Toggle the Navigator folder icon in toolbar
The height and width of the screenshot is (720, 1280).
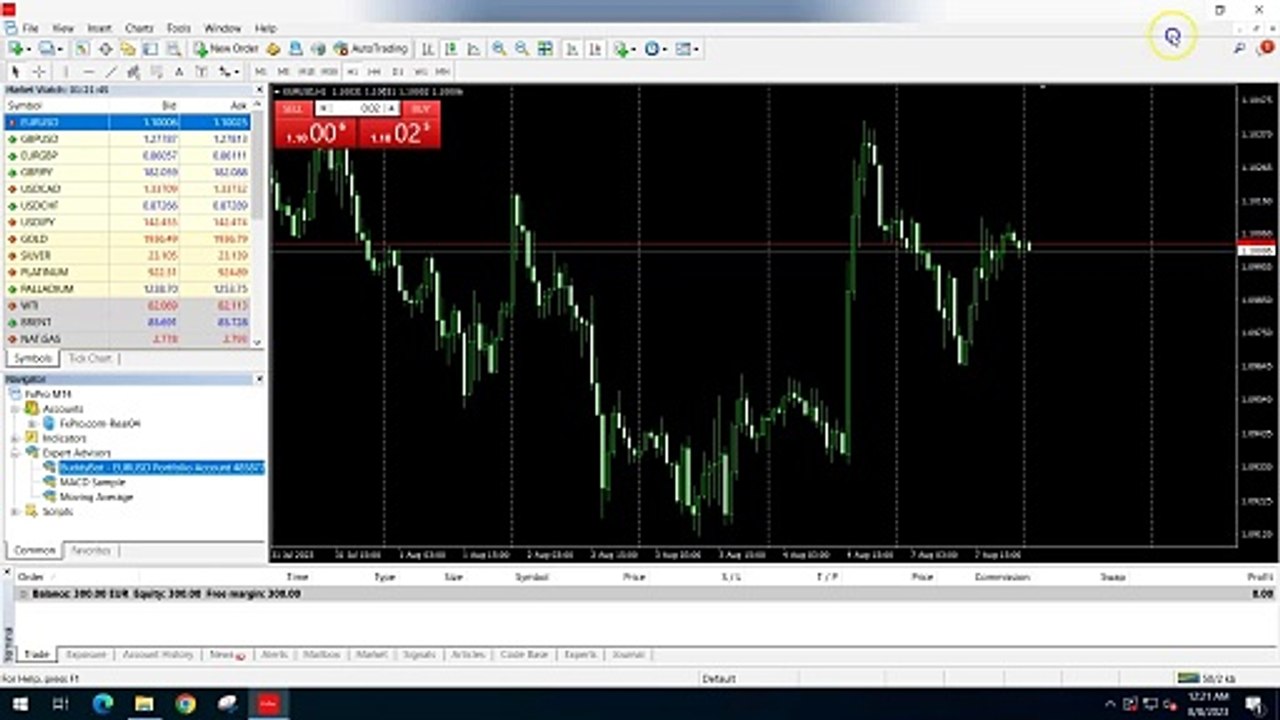tap(127, 48)
